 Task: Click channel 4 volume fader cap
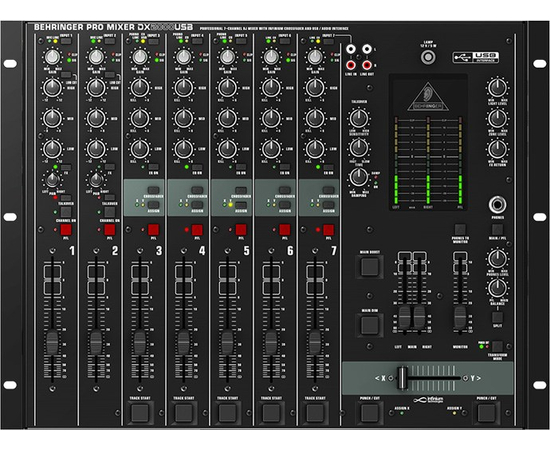point(184,343)
